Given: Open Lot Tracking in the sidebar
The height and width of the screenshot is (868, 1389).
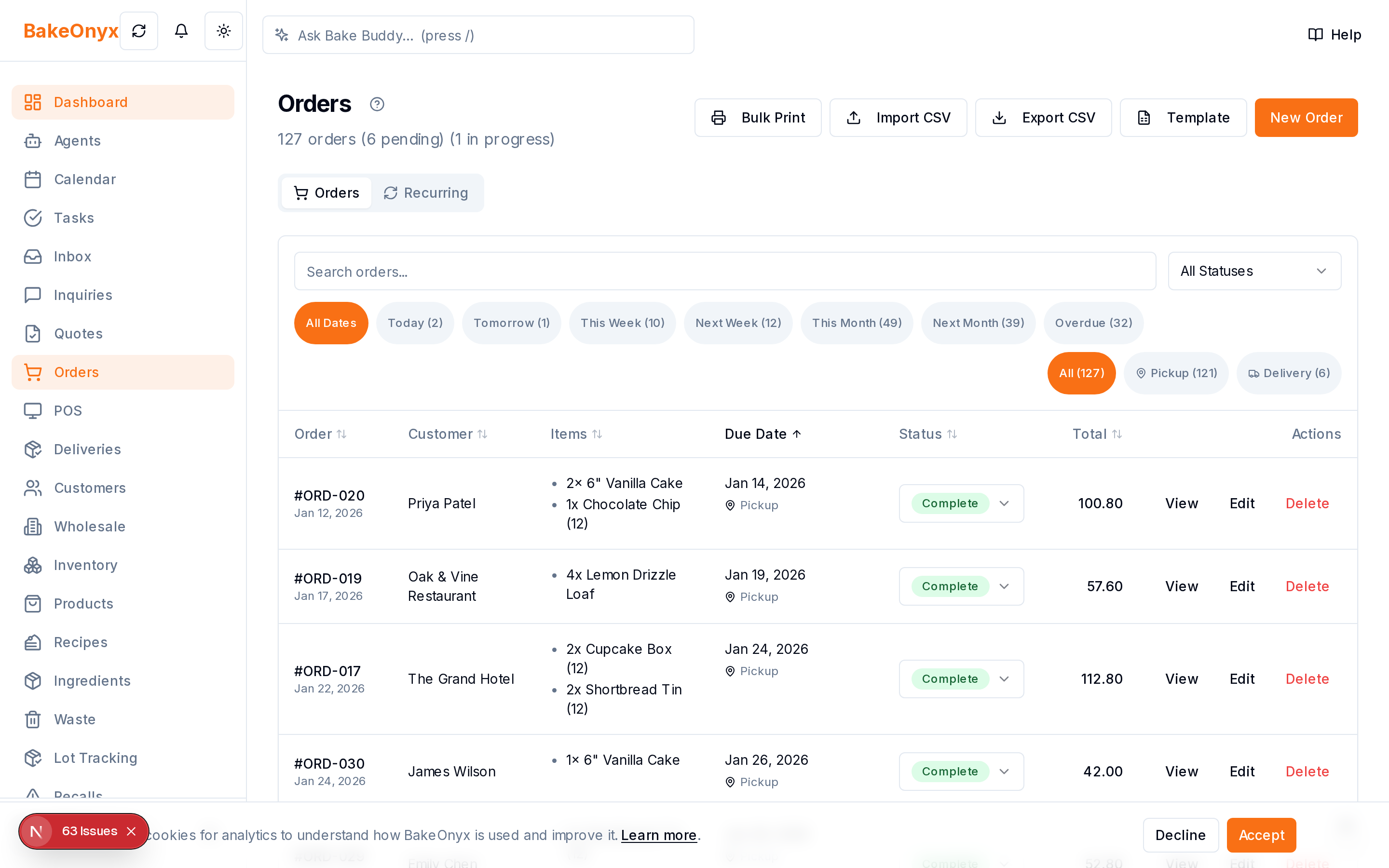Looking at the screenshot, I should [123, 758].
